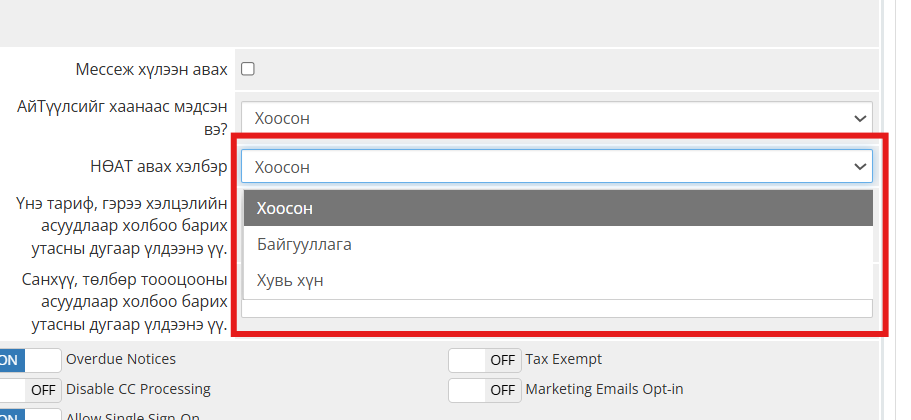Open the "АйТүүлсийг хаанаас мэдсэн вэ?" dropdown
The width and height of the screenshot is (911, 420).
pos(556,118)
